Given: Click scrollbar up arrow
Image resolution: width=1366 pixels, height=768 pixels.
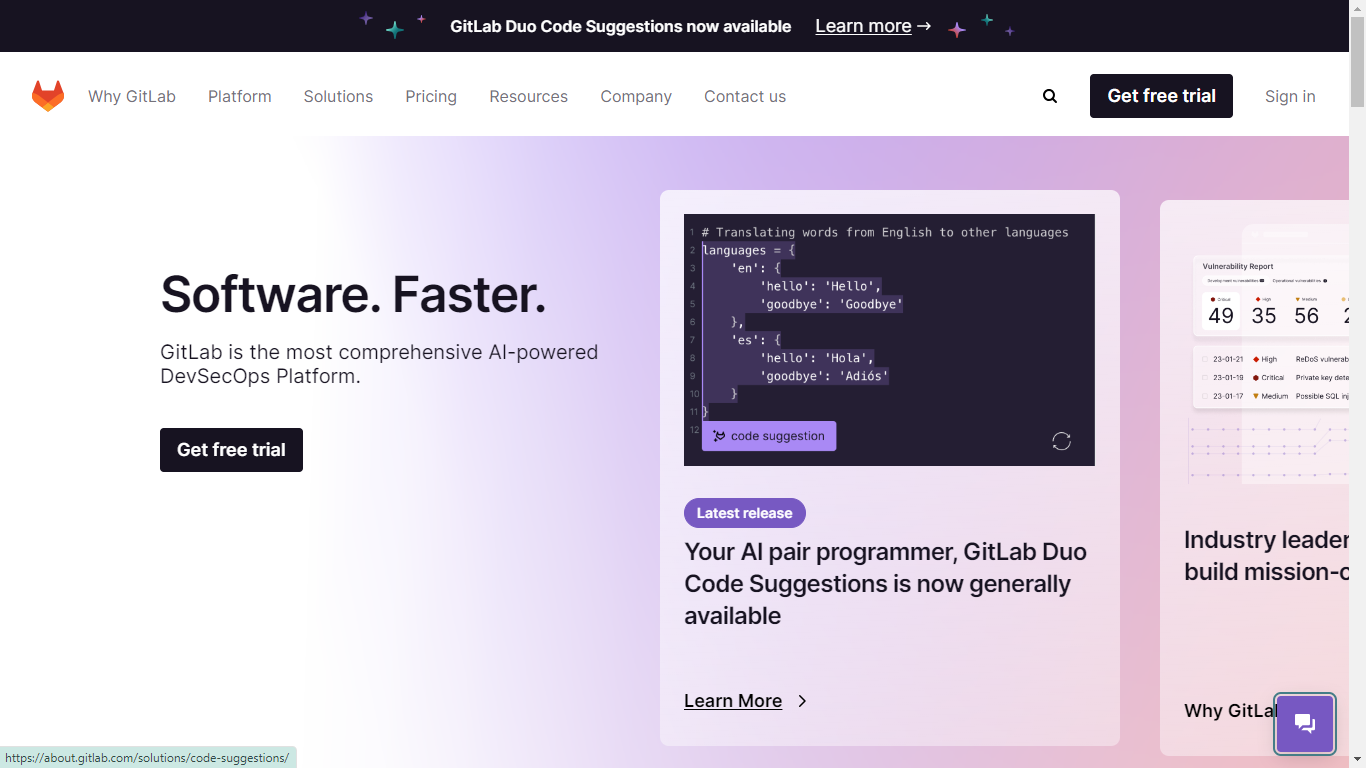Looking at the screenshot, I should tap(1357, 8).
